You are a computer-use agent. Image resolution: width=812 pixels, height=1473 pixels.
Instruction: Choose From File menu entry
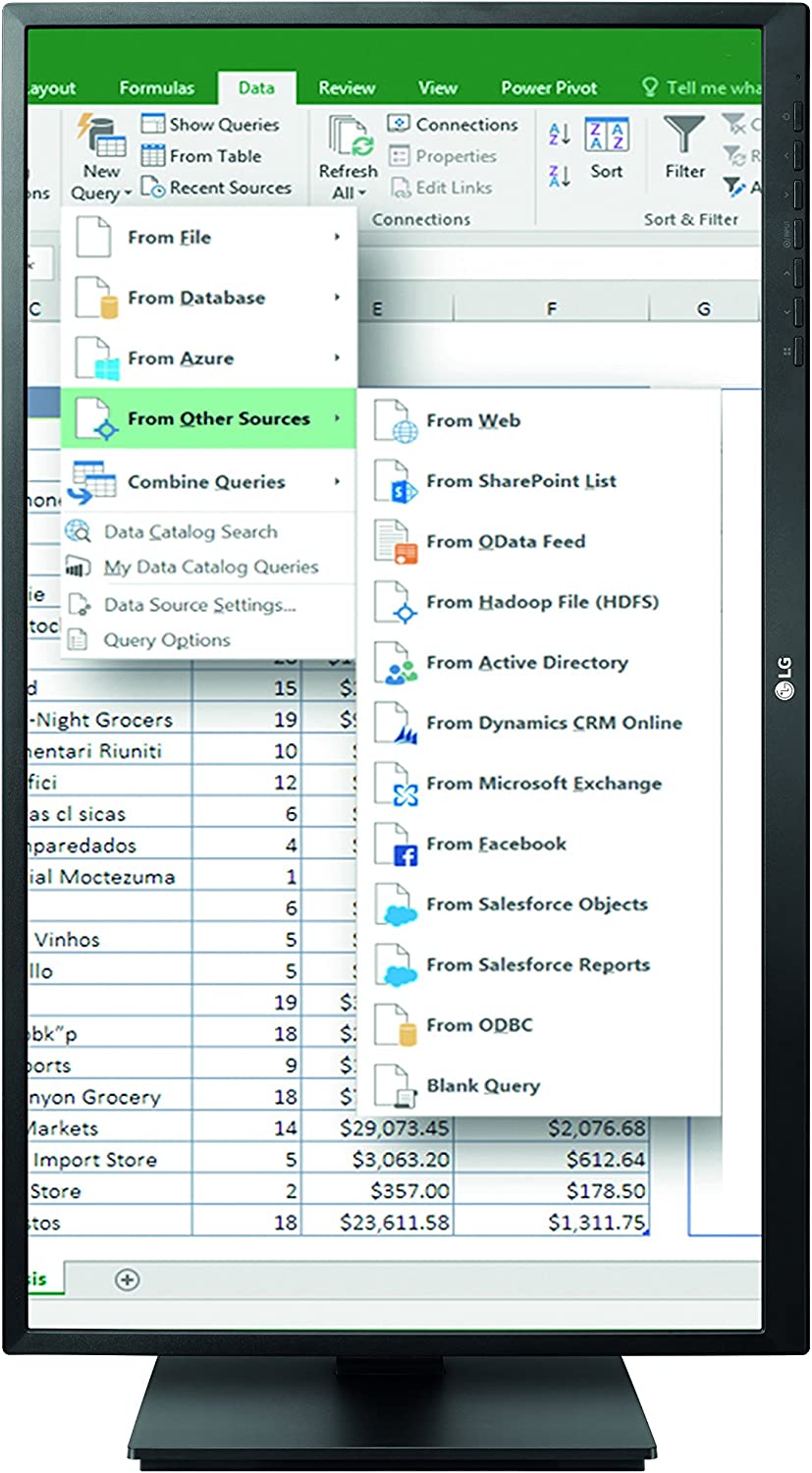point(208,237)
